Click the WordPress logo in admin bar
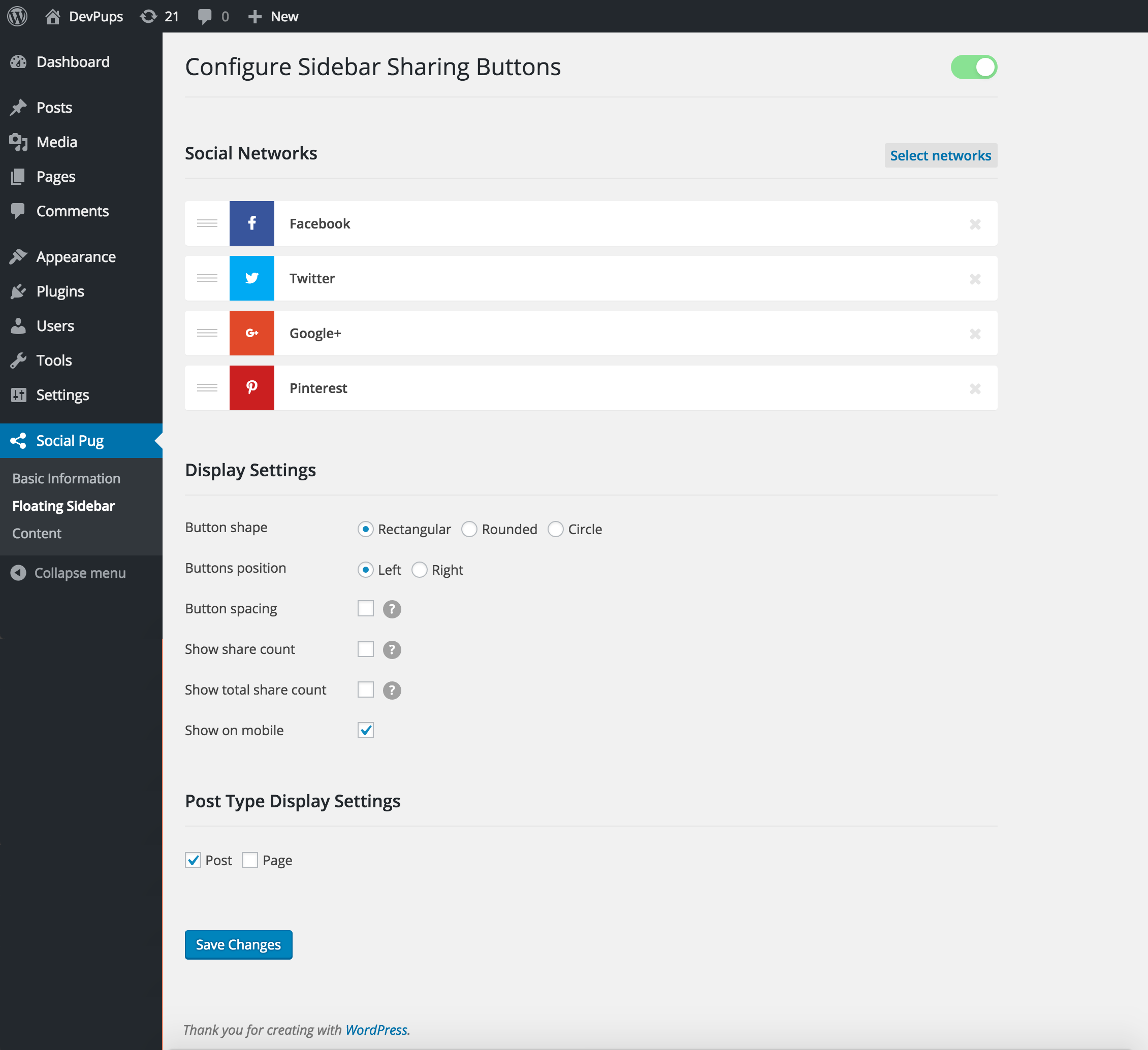The width and height of the screenshot is (1148, 1050). [17, 17]
